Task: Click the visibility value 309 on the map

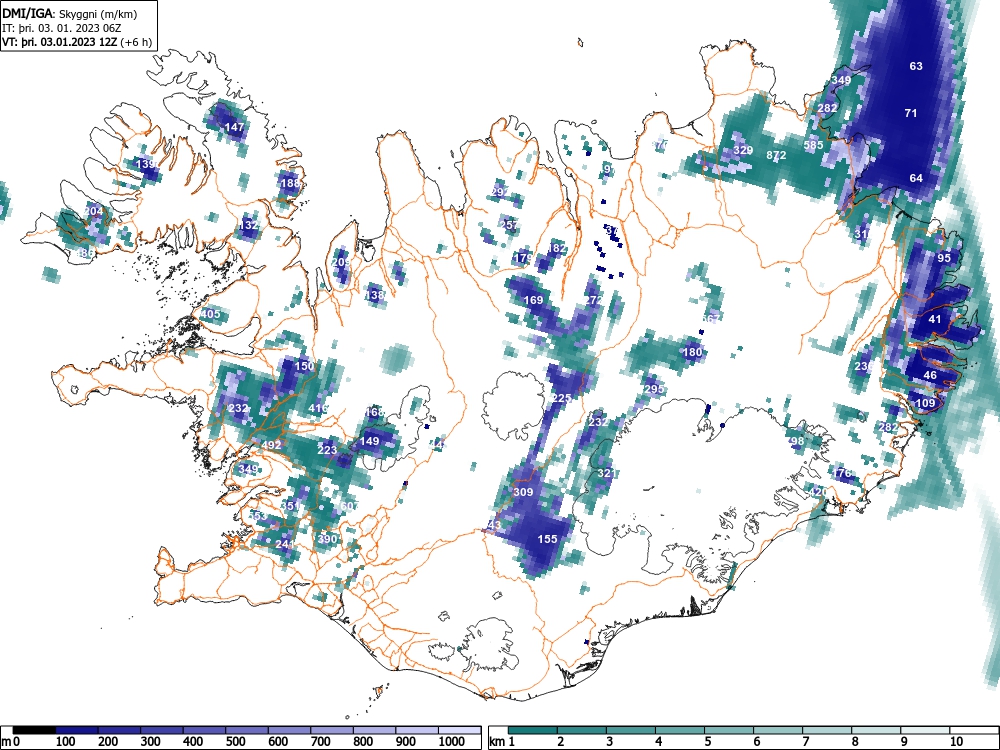Action: click(523, 492)
